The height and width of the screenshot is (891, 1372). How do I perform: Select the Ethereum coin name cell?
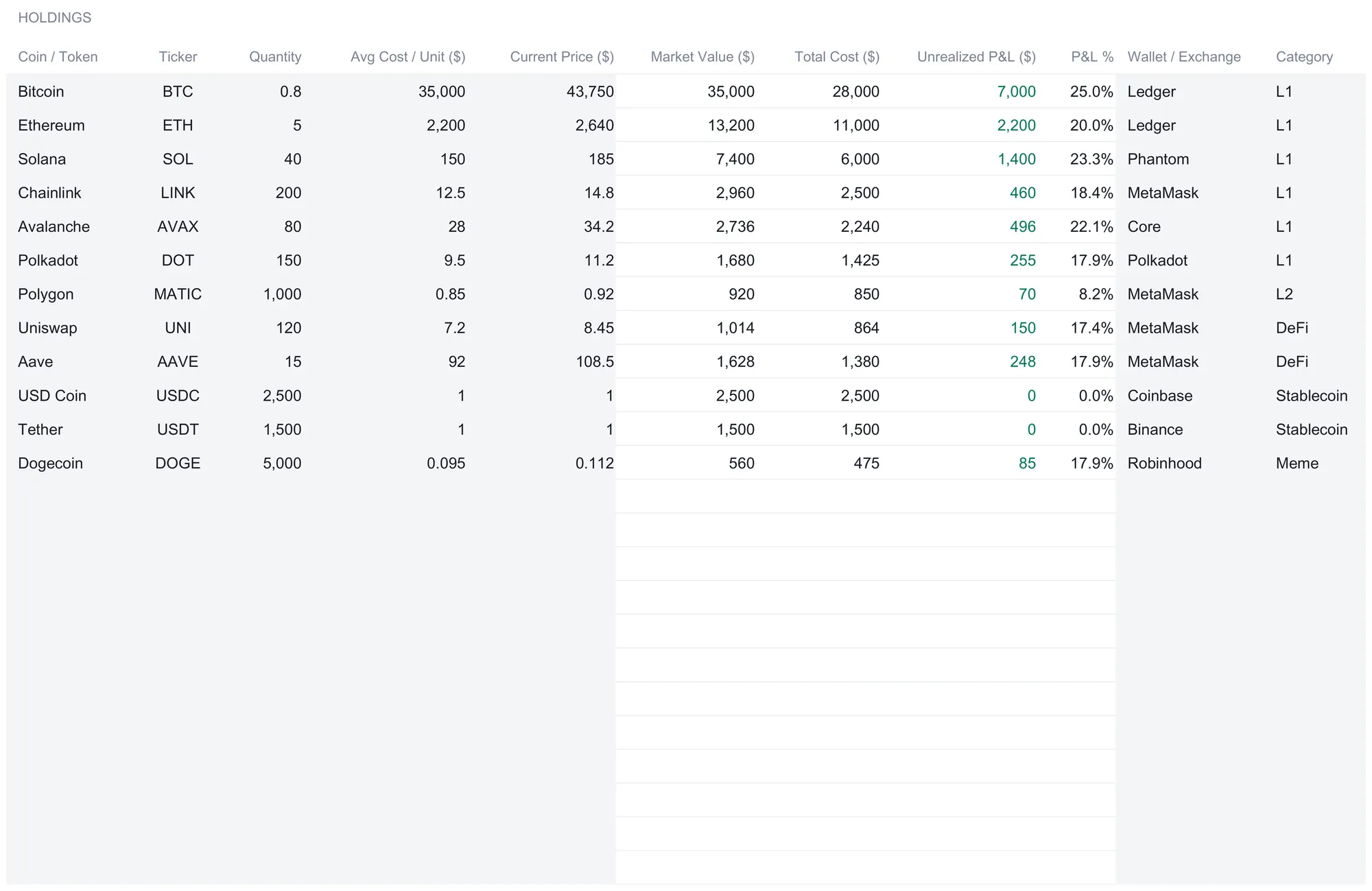(x=51, y=125)
